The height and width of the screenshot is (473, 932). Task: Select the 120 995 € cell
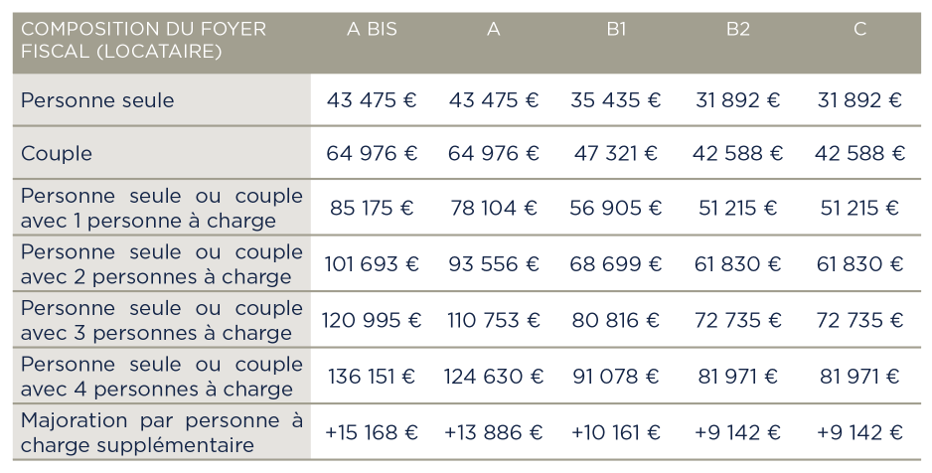tap(371, 320)
